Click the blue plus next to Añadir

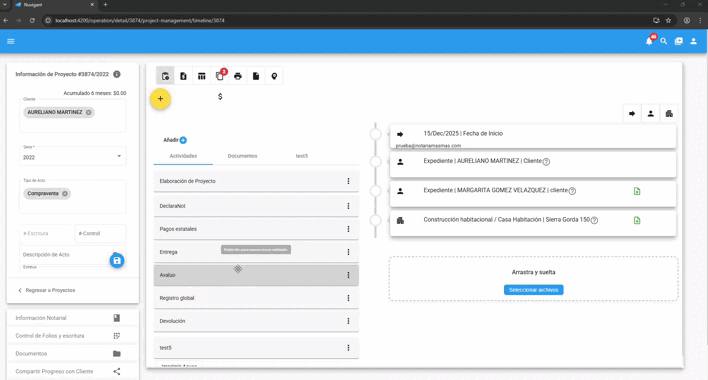pos(183,140)
